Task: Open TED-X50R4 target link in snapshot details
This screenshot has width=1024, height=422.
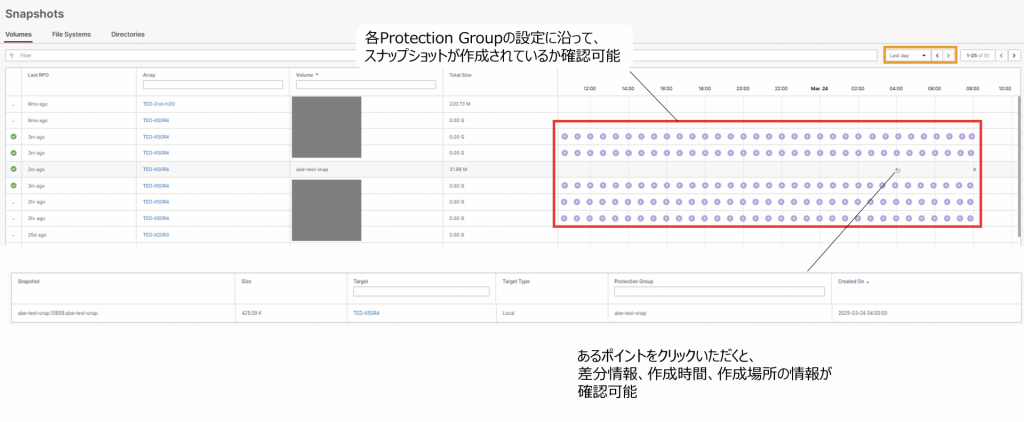Action: click(x=366, y=313)
